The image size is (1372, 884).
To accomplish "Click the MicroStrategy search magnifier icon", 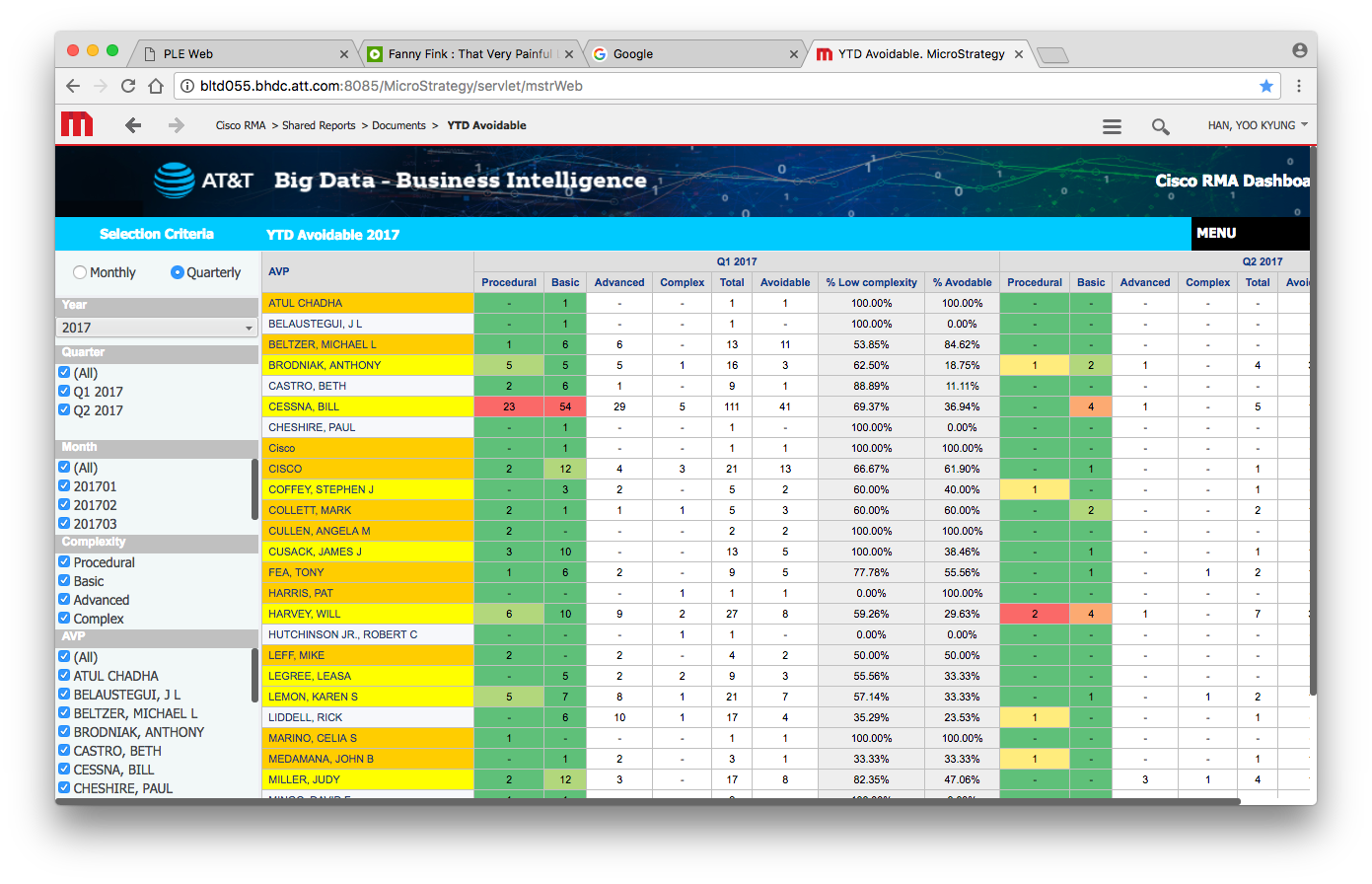I will [x=1160, y=126].
